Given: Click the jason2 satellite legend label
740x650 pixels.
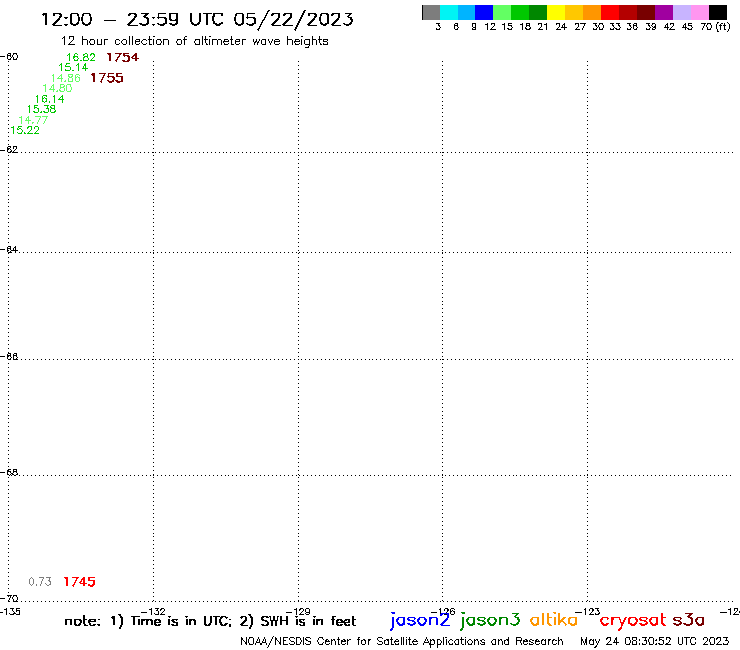Looking at the screenshot, I should [420, 620].
